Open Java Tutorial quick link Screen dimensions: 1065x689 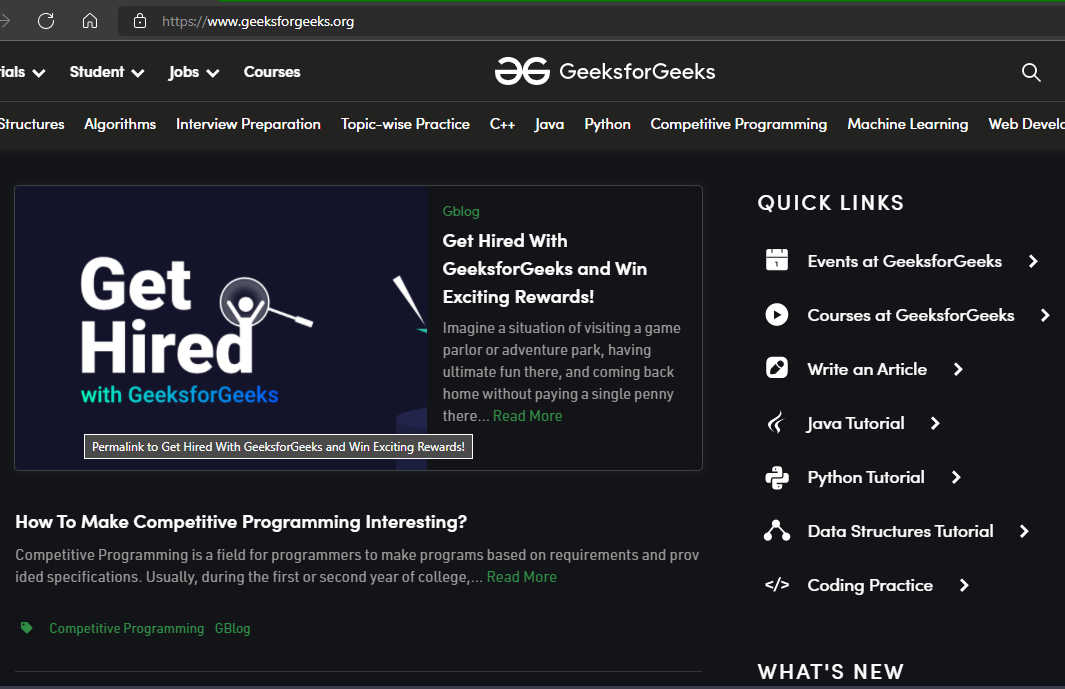click(x=855, y=423)
